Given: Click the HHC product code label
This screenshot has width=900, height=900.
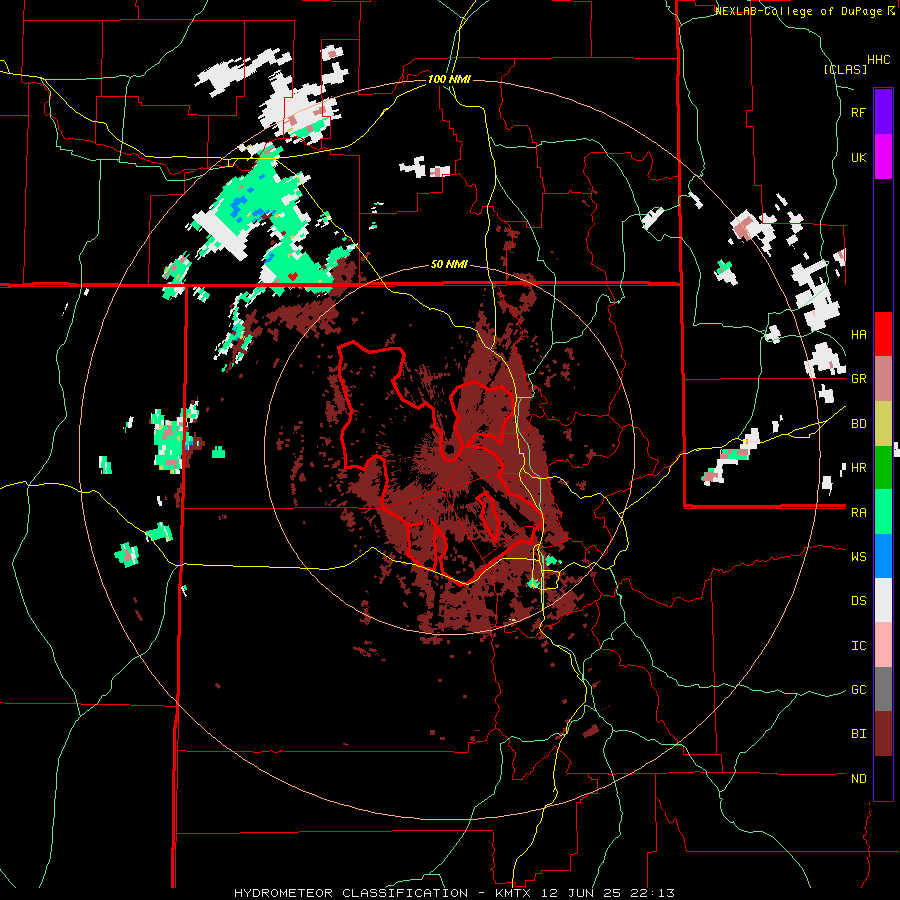Looking at the screenshot, I should [x=879, y=60].
